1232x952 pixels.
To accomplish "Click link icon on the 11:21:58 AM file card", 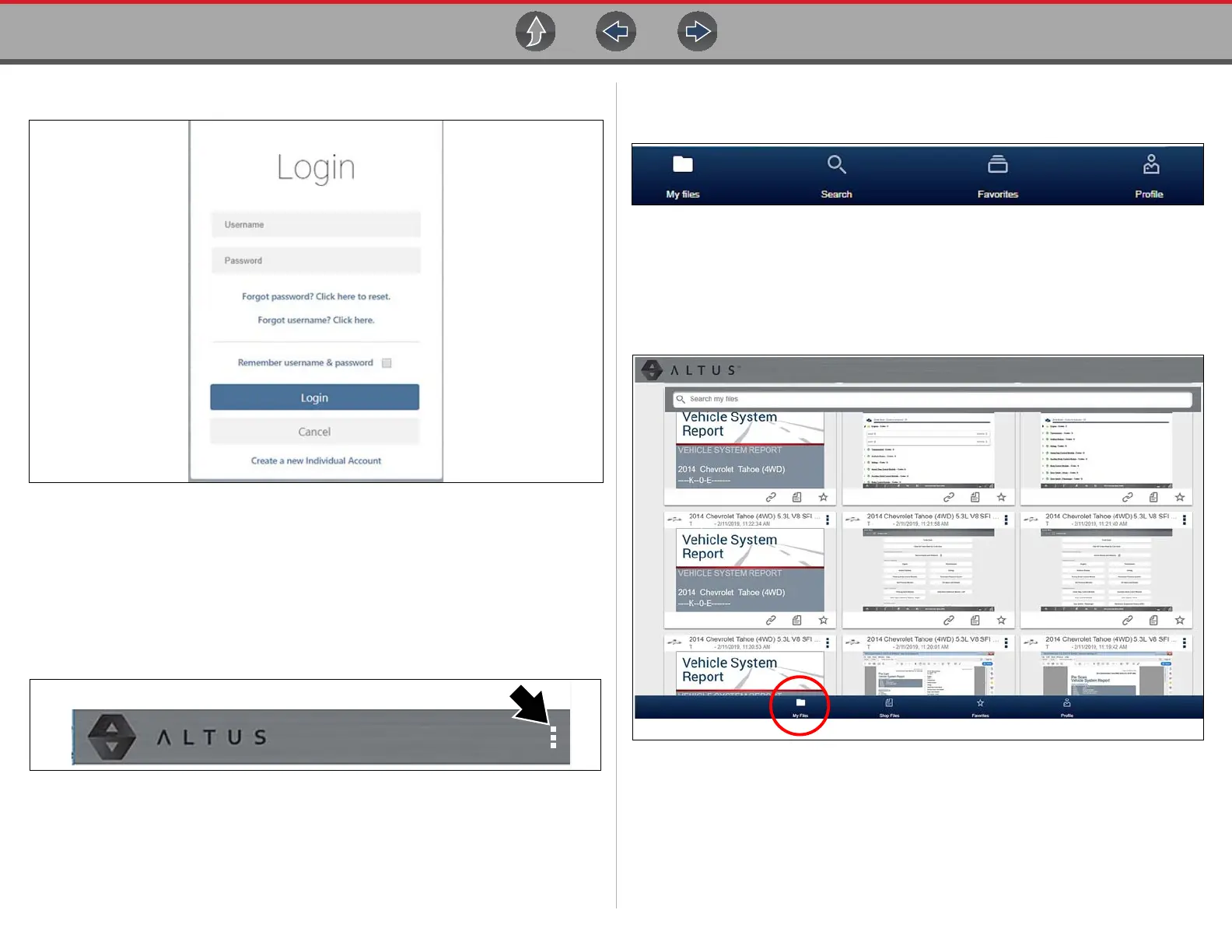I will (x=949, y=620).
